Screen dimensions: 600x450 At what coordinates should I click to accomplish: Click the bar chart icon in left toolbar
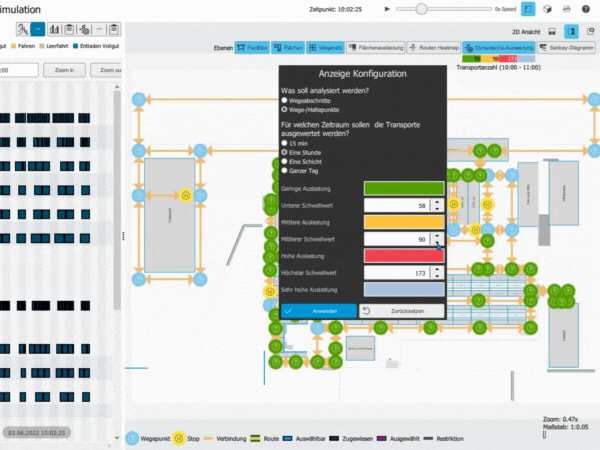(56, 30)
